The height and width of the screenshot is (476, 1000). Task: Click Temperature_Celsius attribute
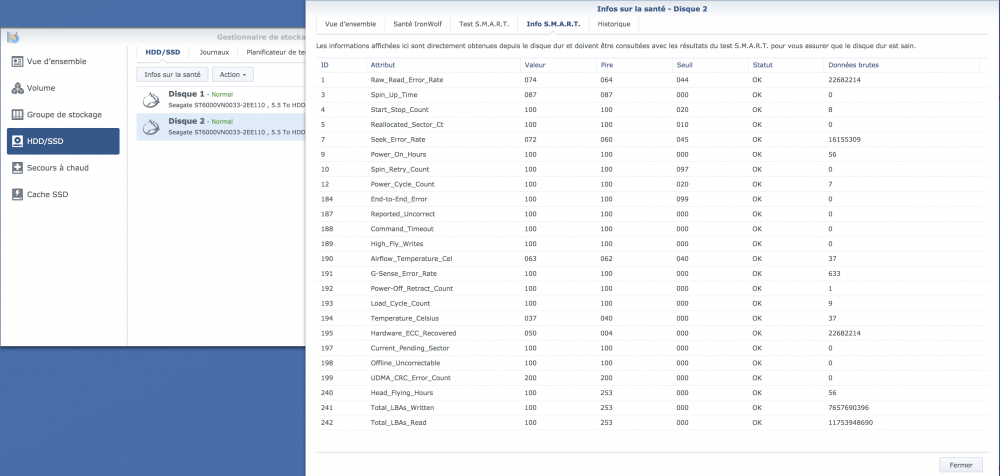click(x=404, y=318)
